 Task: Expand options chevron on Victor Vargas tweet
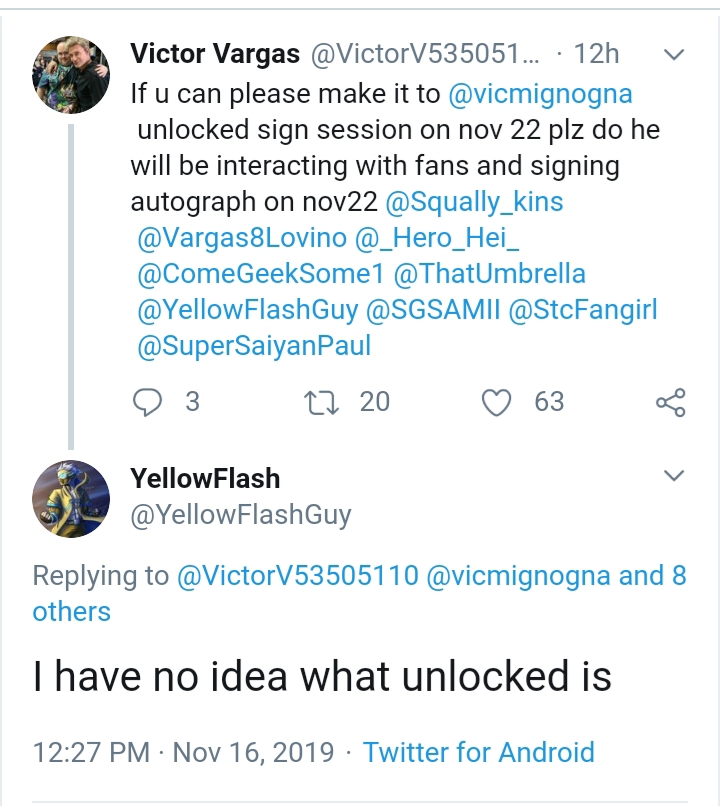674,54
